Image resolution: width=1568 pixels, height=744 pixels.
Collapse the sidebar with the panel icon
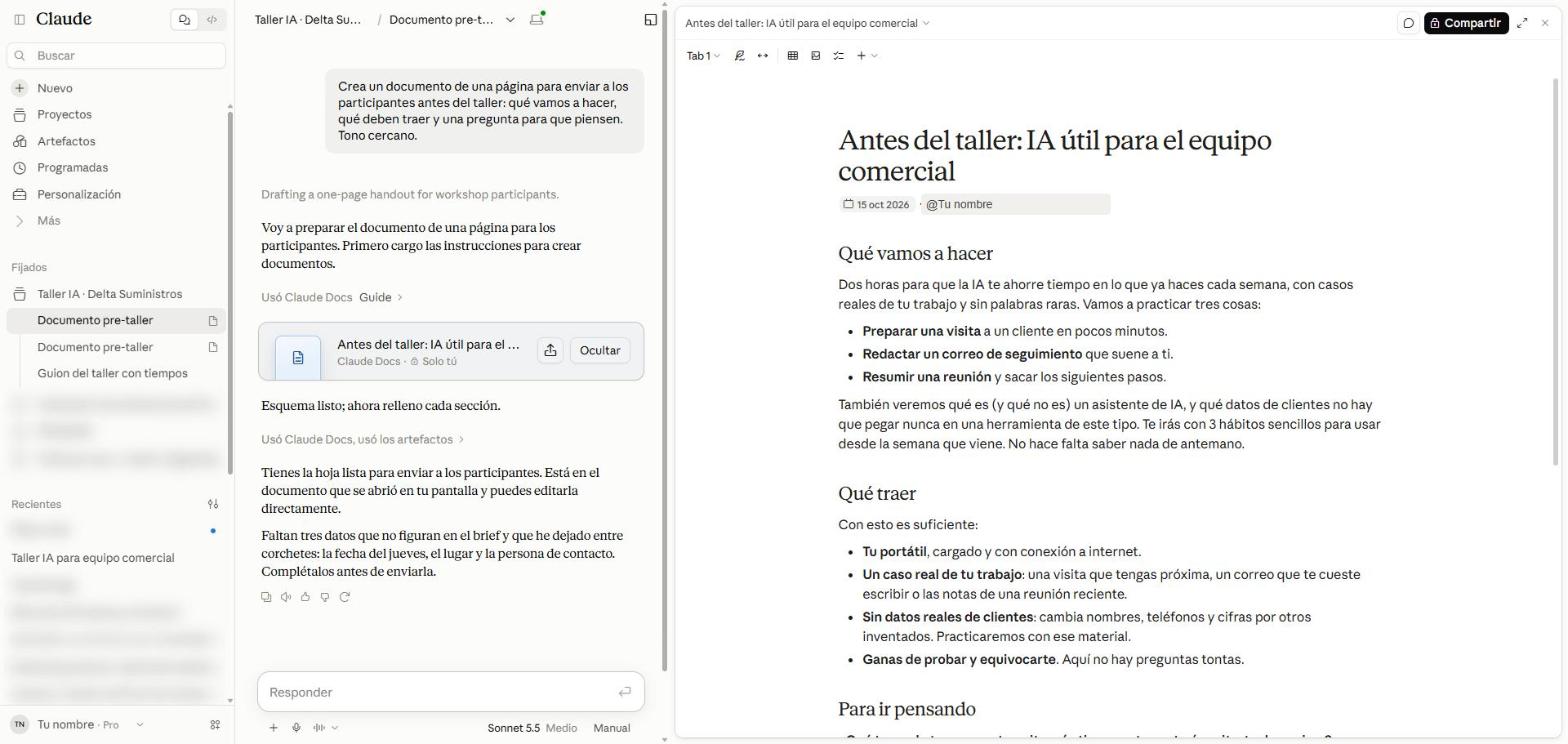19,19
